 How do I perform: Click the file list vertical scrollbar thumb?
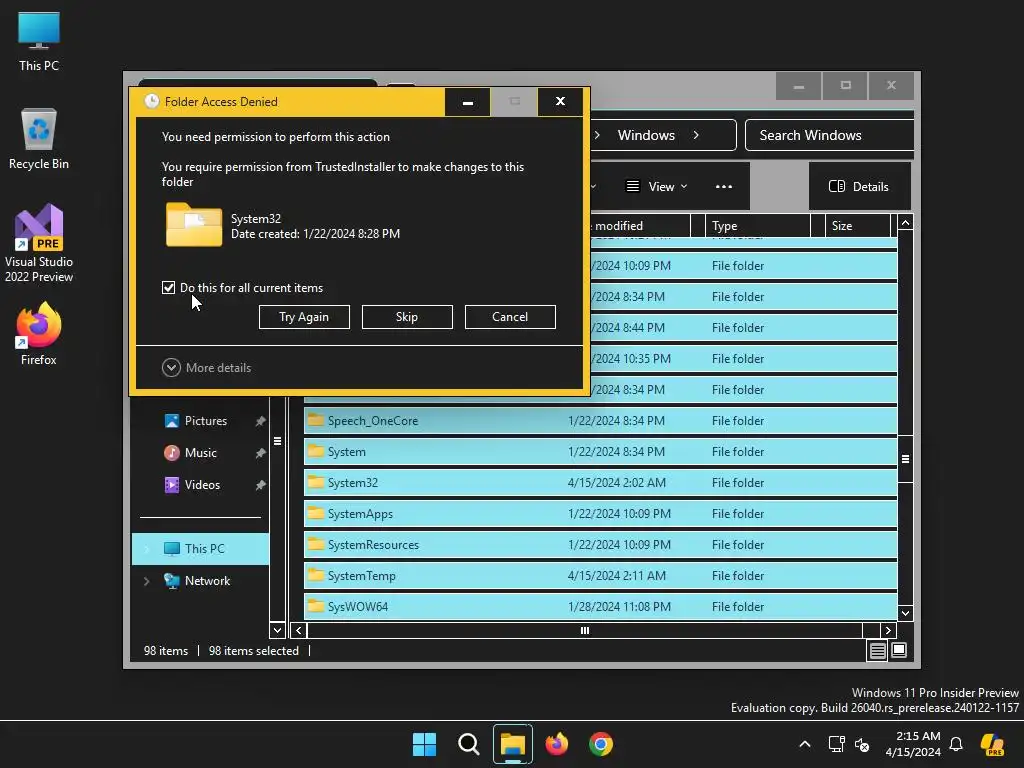[x=905, y=459]
